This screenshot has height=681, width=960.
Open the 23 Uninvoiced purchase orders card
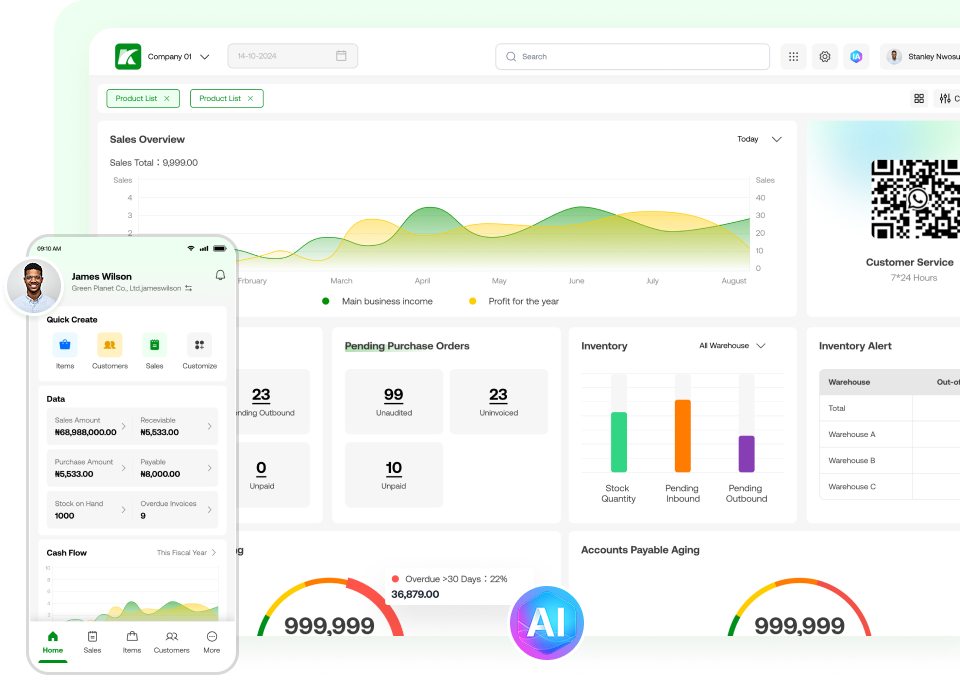point(498,402)
